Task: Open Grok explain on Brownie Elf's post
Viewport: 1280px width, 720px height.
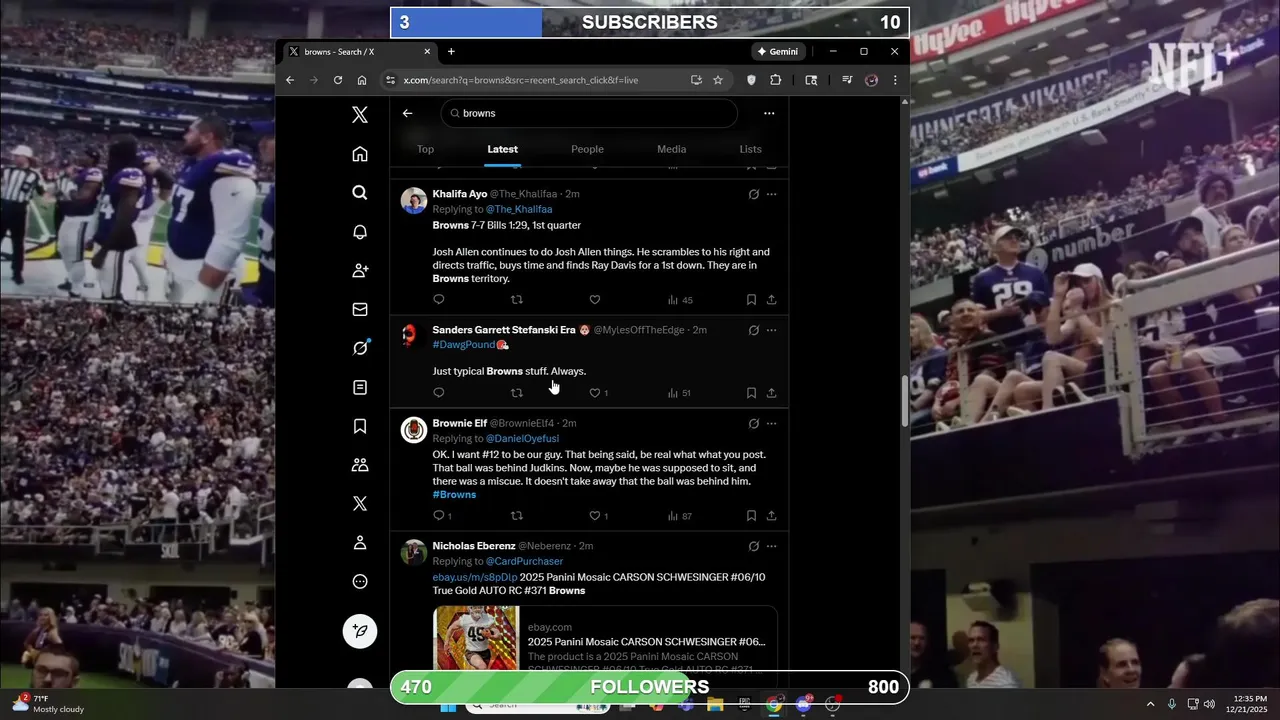Action: click(x=753, y=423)
